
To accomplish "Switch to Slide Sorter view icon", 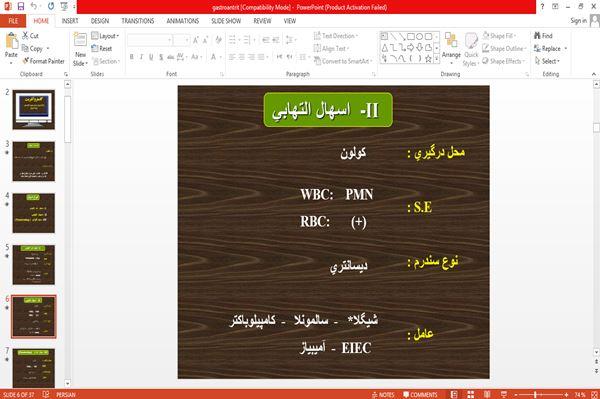I will coord(471,395).
